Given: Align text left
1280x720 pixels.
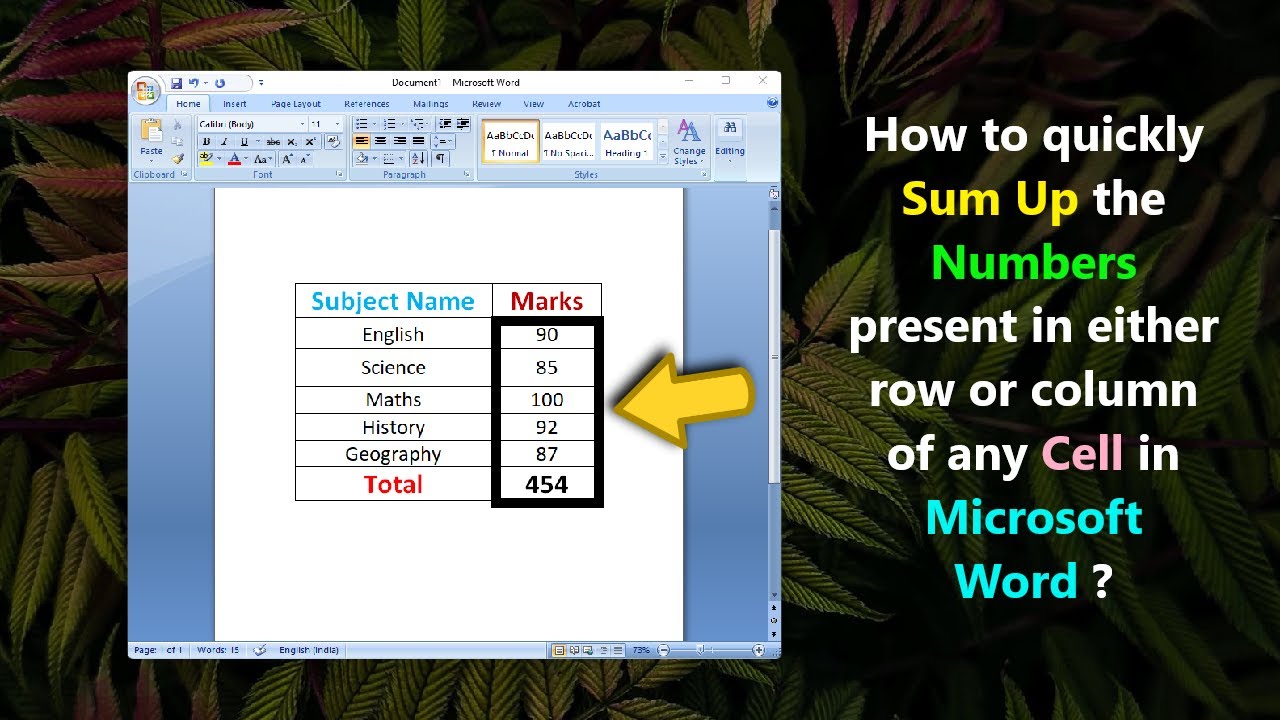Looking at the screenshot, I should click(362, 141).
